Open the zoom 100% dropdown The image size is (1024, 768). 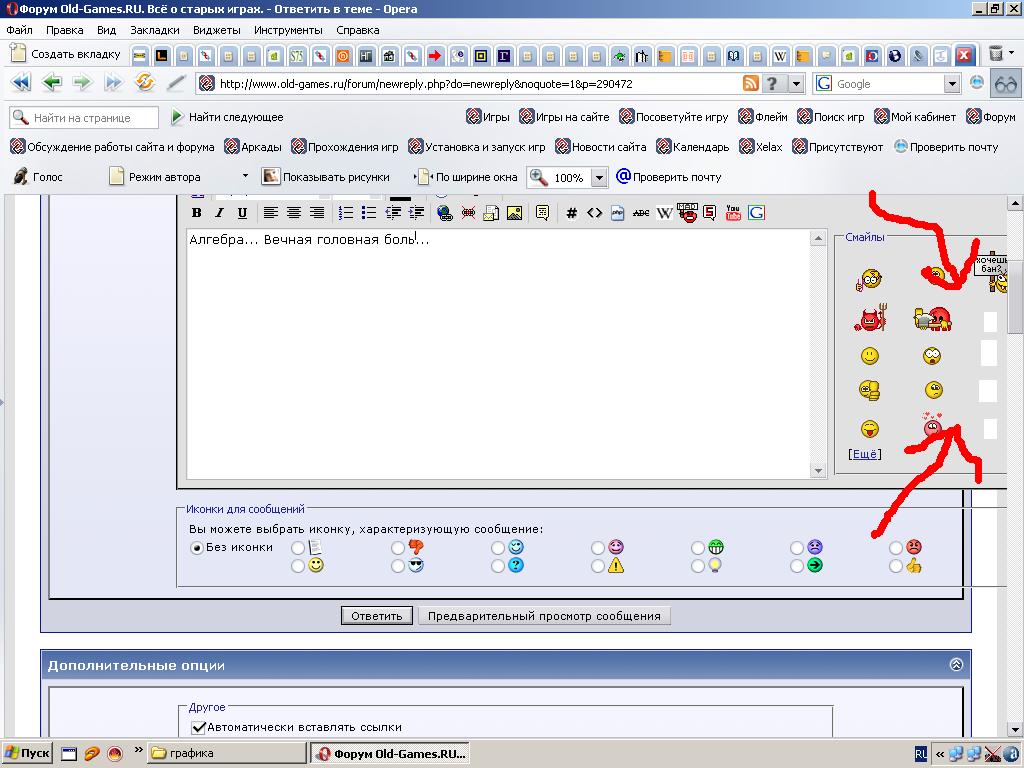point(599,178)
